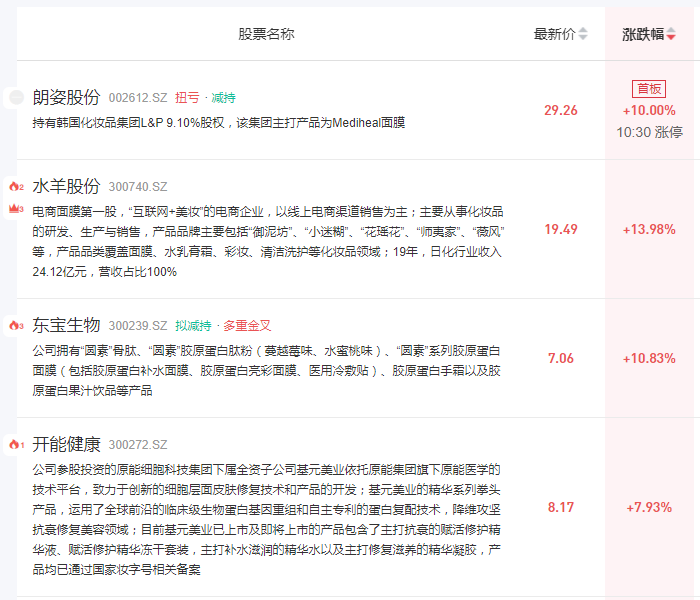Click stock code 002612.SZ
The height and width of the screenshot is (600, 700).
pos(138,98)
